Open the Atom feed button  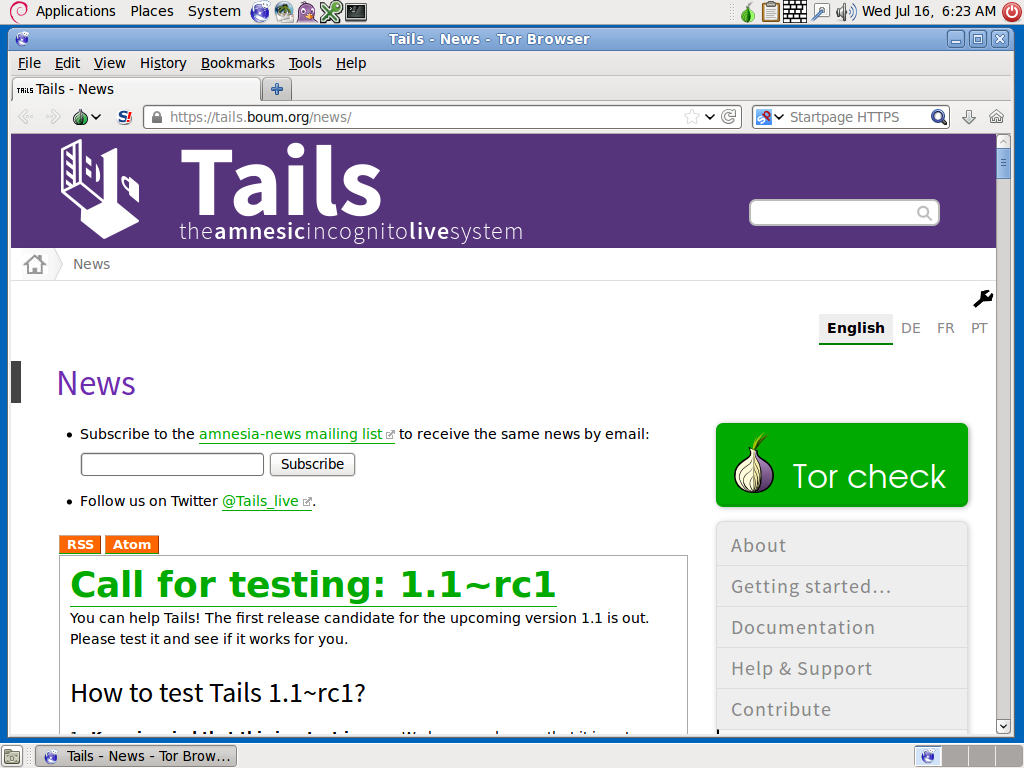pyautogui.click(x=132, y=545)
